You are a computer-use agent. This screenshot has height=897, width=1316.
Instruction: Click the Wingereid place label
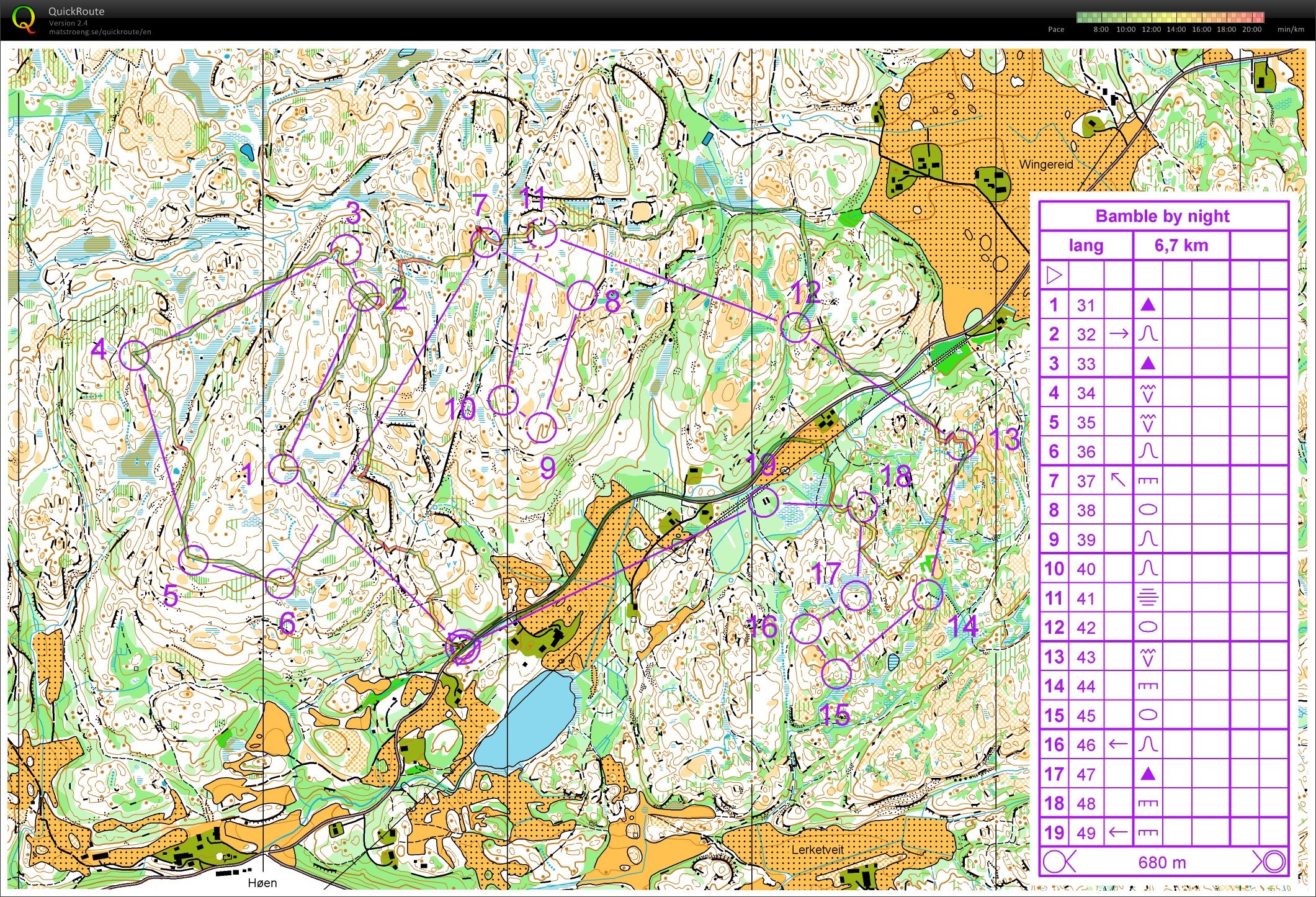click(x=1046, y=165)
